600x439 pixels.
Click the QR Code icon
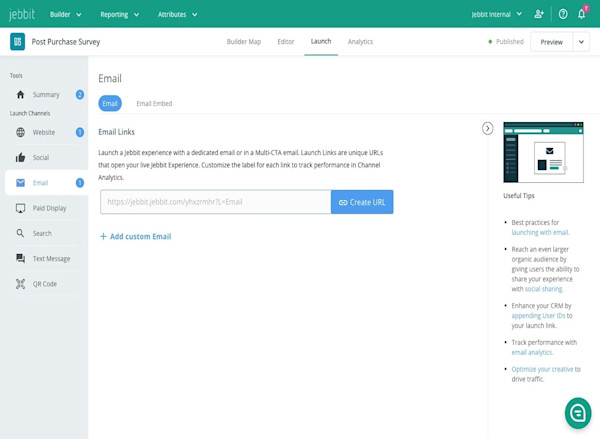pyautogui.click(x=20, y=284)
